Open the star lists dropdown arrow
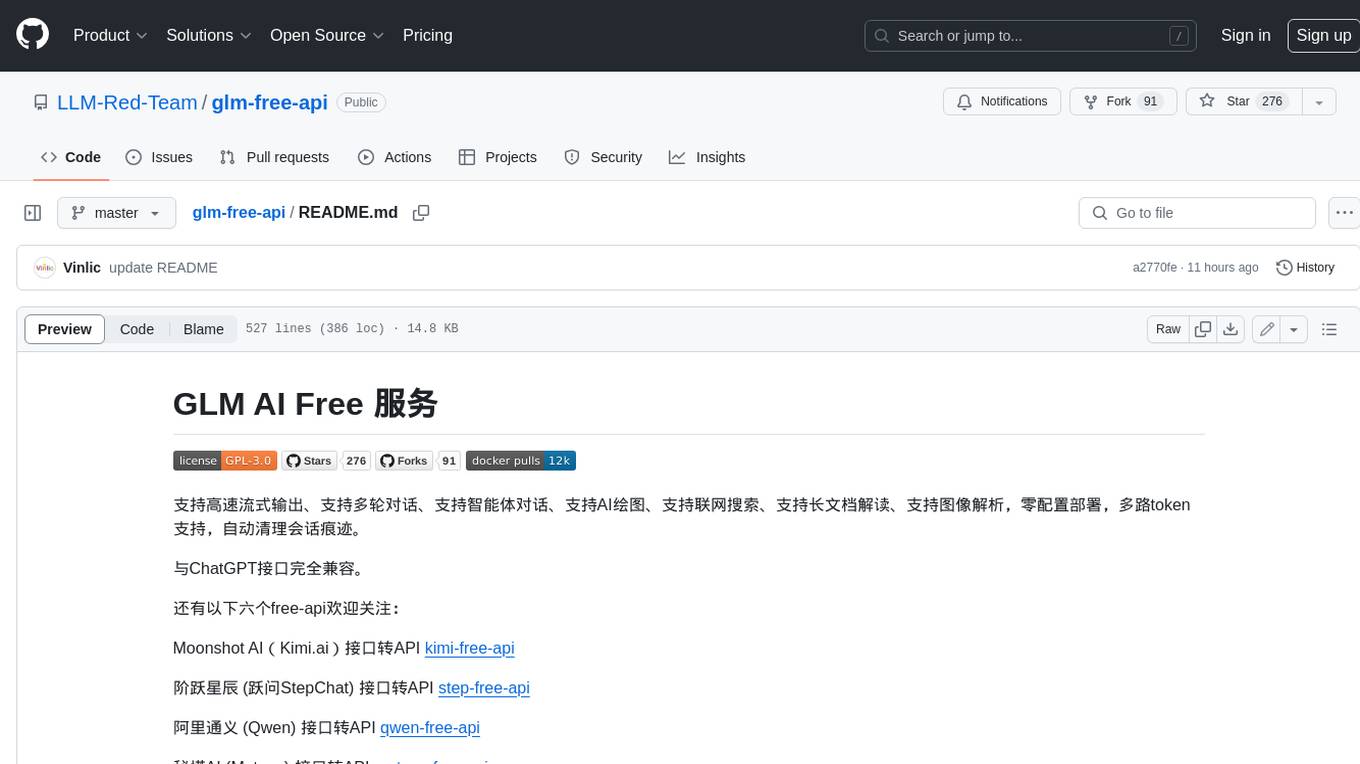 coord(1319,101)
